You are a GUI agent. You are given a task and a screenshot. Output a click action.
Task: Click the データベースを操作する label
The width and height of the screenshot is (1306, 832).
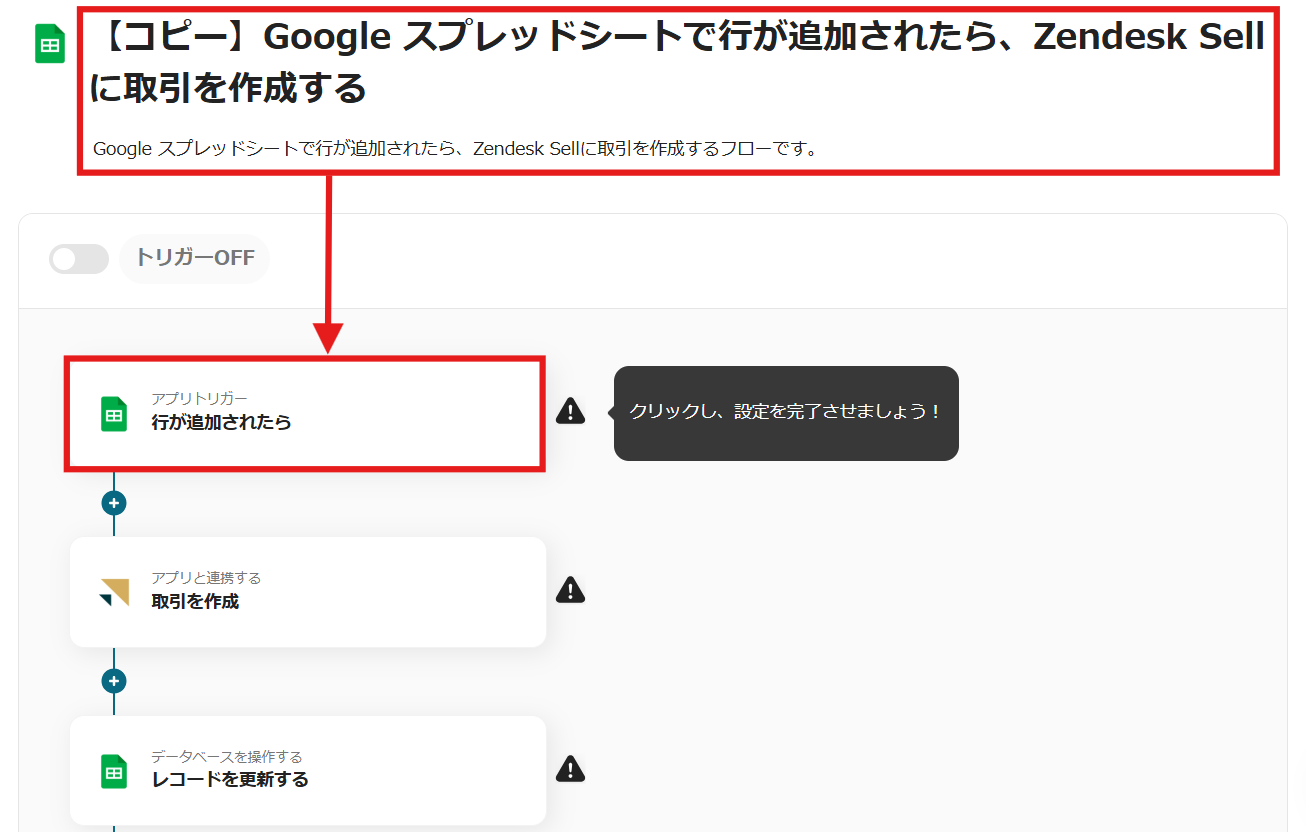226,757
